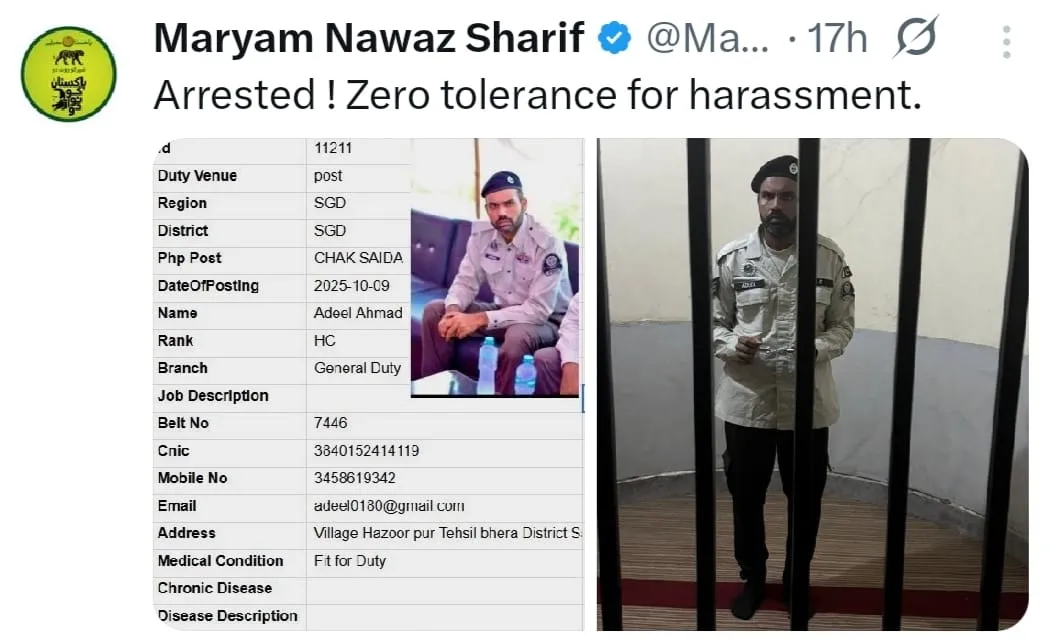
Task: Select the tweet text about zero tolerance
Action: click(536, 95)
